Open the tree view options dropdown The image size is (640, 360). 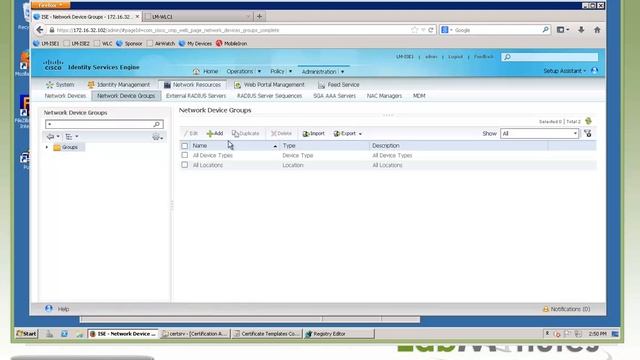71,137
